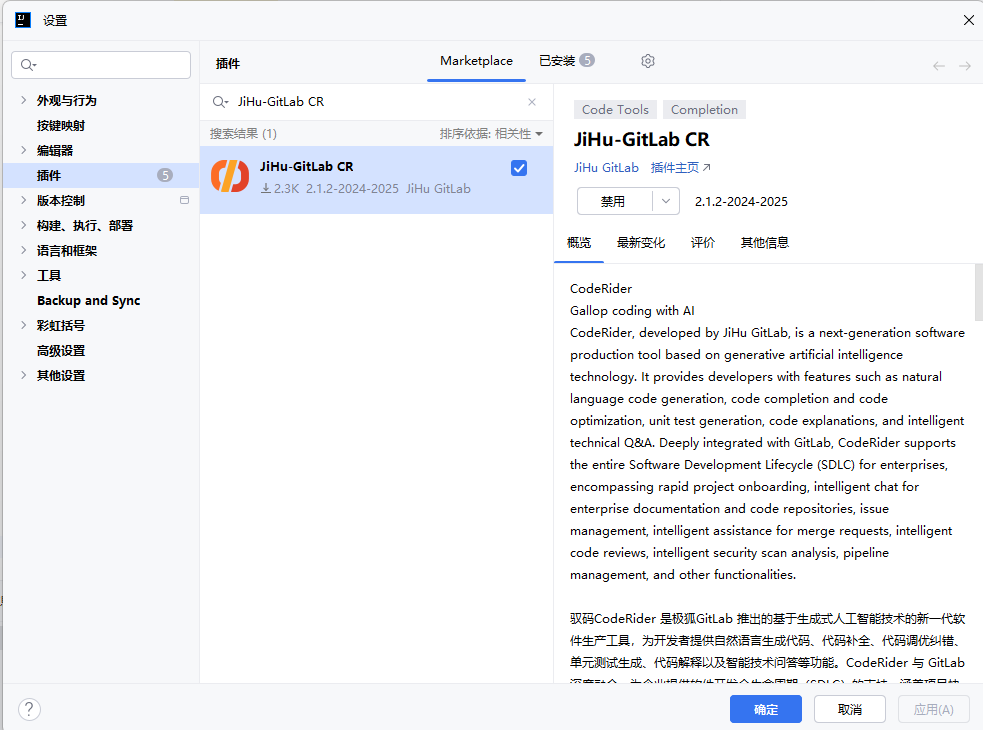
Task: Click the 2.3K downloads count
Action: click(x=280, y=188)
